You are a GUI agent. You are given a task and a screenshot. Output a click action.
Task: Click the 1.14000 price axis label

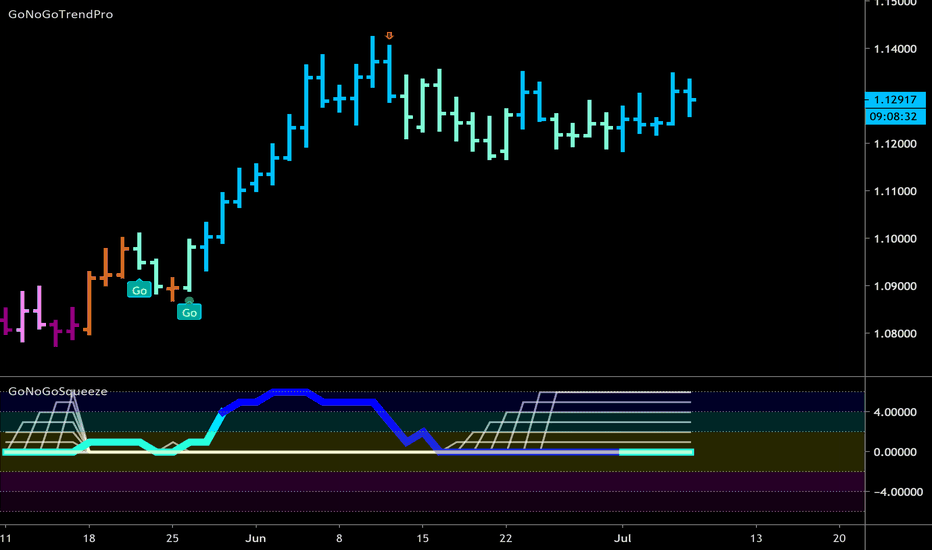[x=895, y=49]
